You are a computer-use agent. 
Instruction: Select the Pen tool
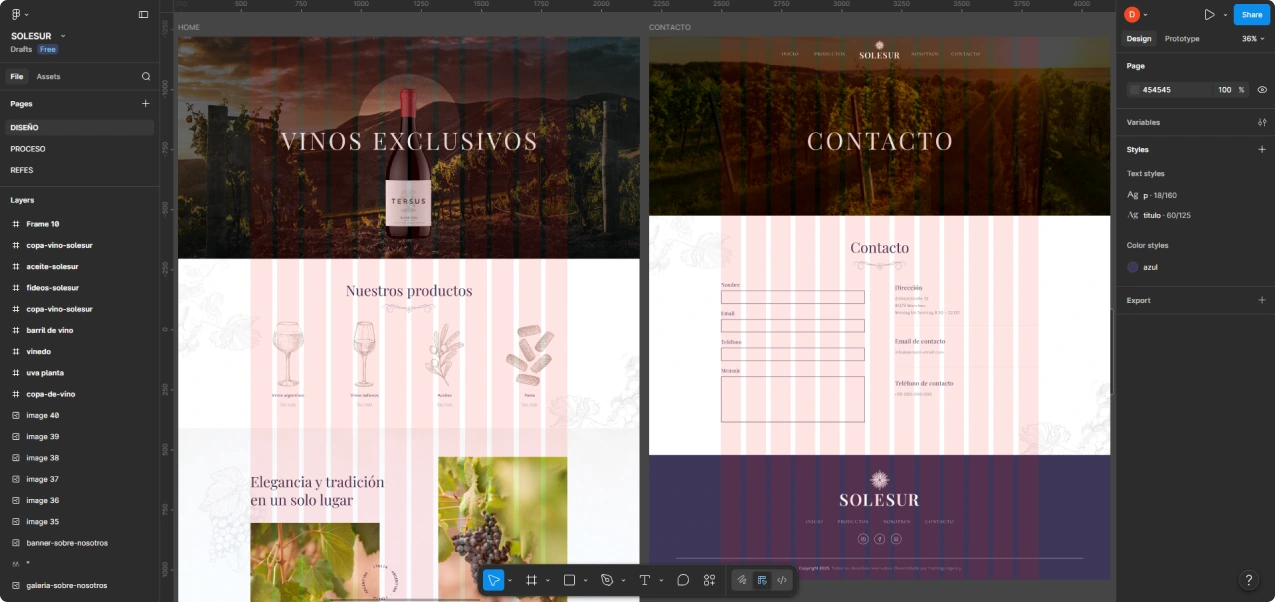[x=607, y=580]
